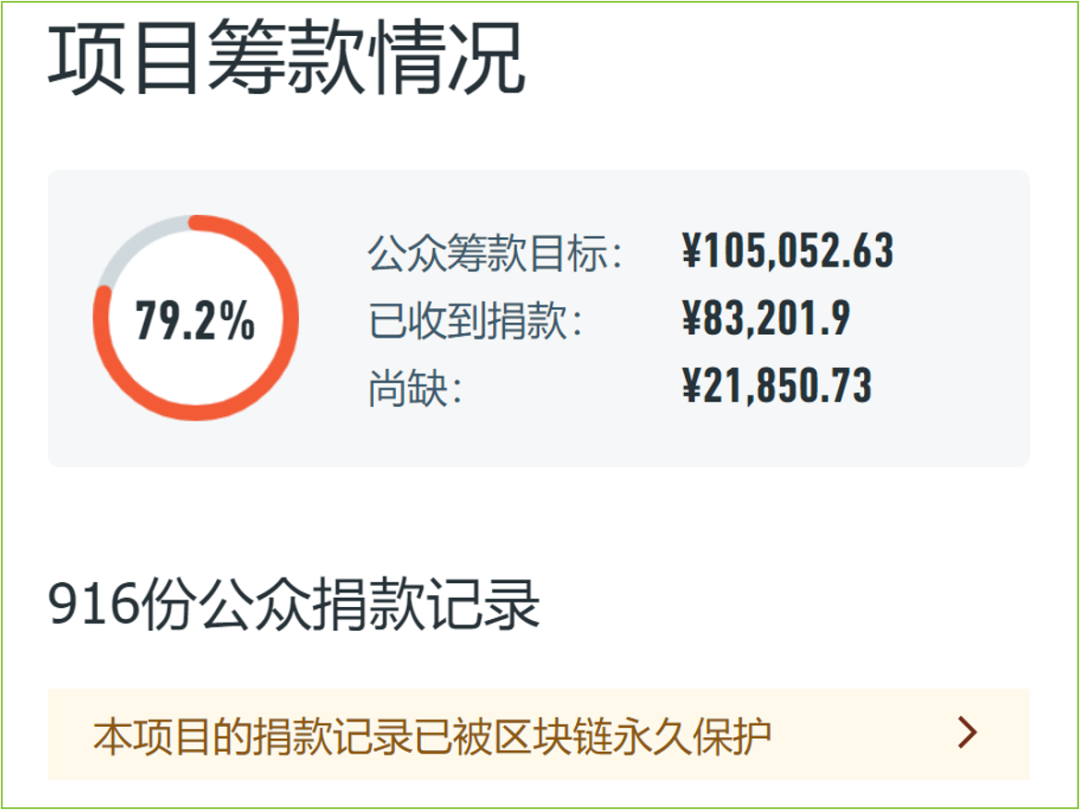Click the ¥21,850.73 shortfall amount

point(777,386)
